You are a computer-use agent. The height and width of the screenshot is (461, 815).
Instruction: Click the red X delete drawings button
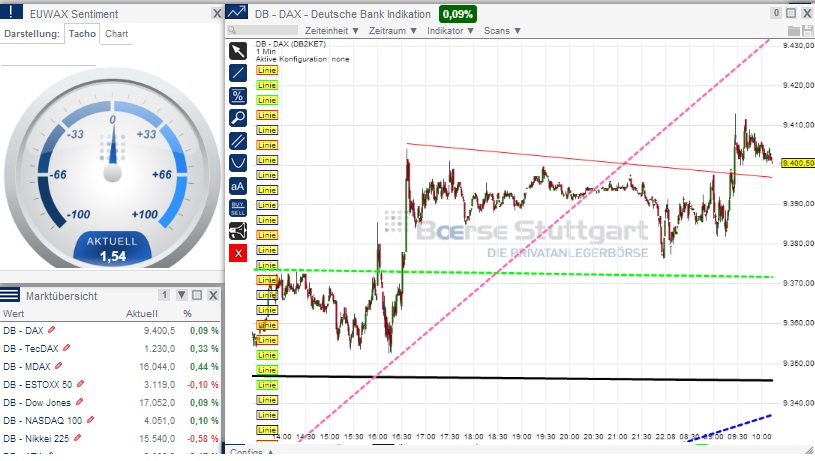[x=238, y=254]
